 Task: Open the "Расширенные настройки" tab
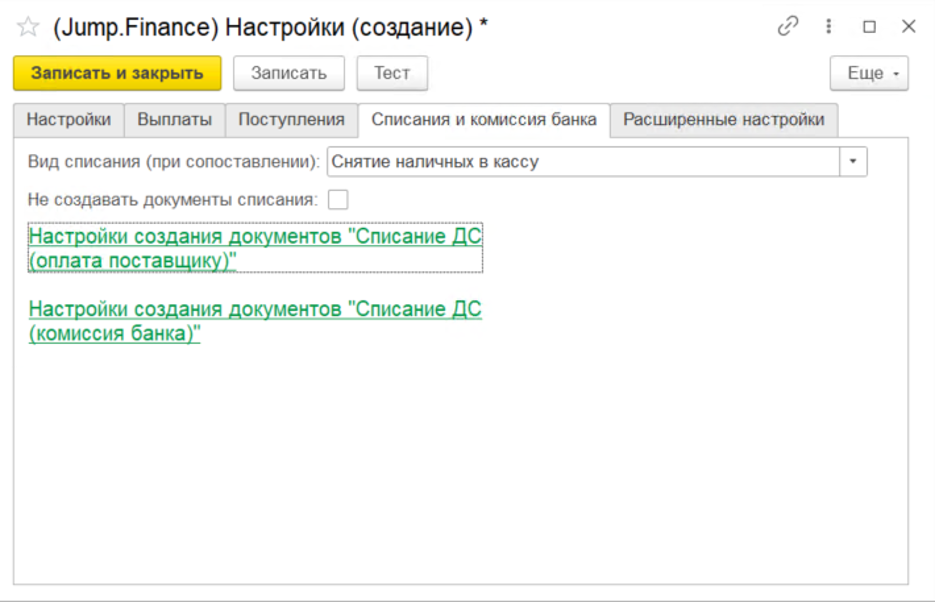723,120
